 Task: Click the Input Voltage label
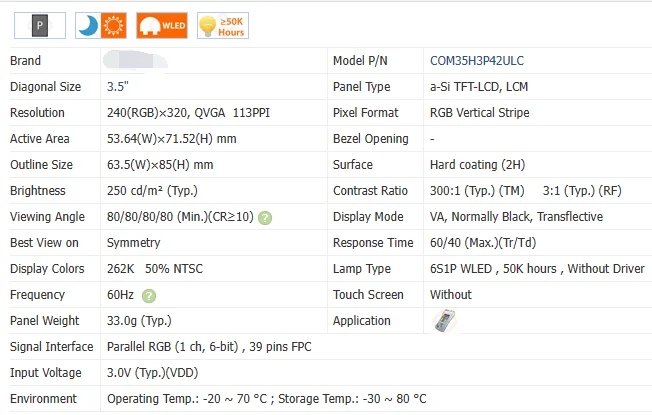[x=45, y=373]
